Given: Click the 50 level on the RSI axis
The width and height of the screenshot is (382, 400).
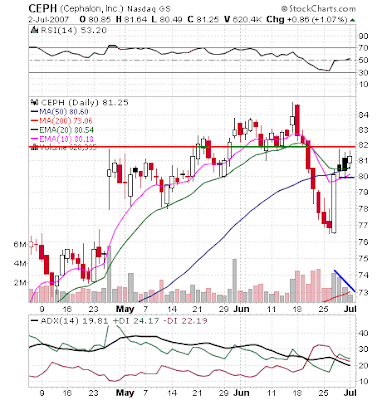Looking at the screenshot, I should pyautogui.click(x=364, y=60).
